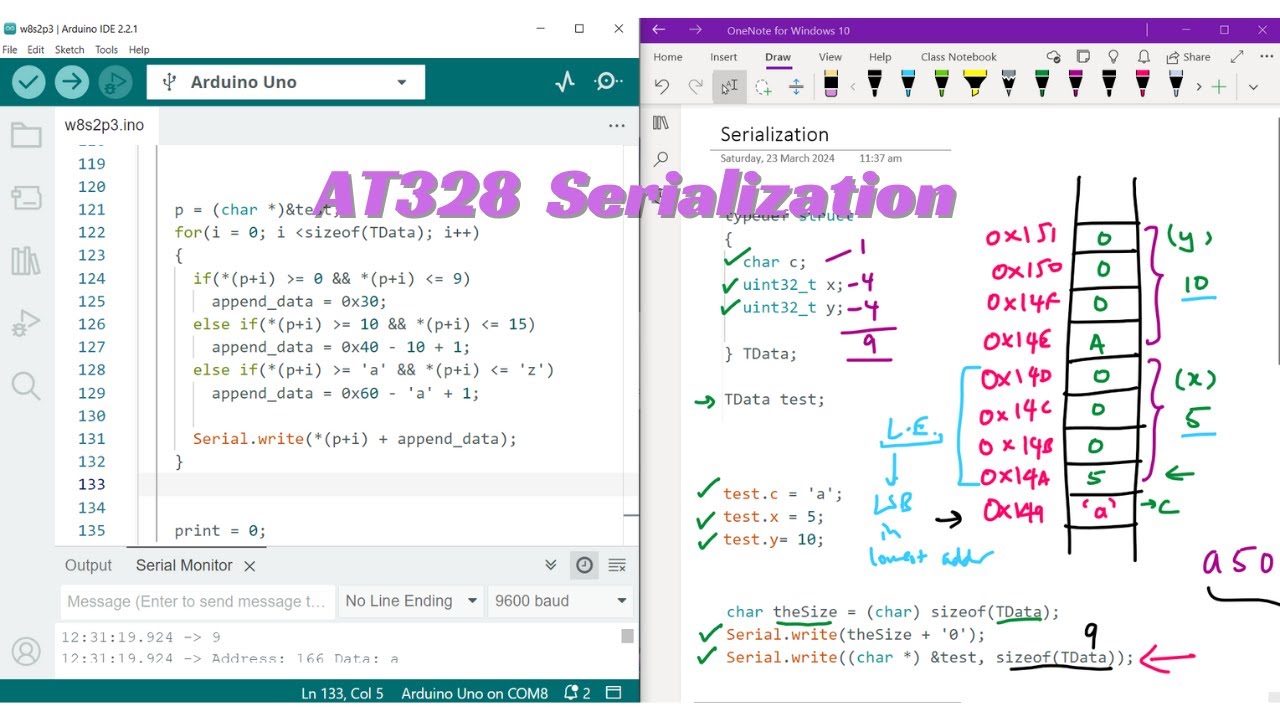Enter full screen mode in OneNote
Image resolution: width=1280 pixels, height=720 pixels.
tap(1237, 57)
